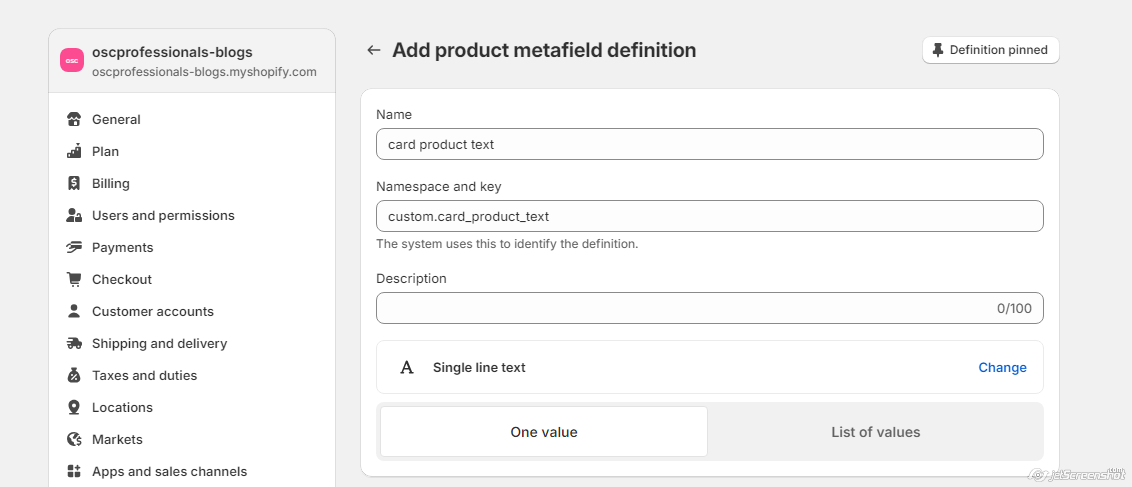Click the Users and permissions icon

click(74, 215)
